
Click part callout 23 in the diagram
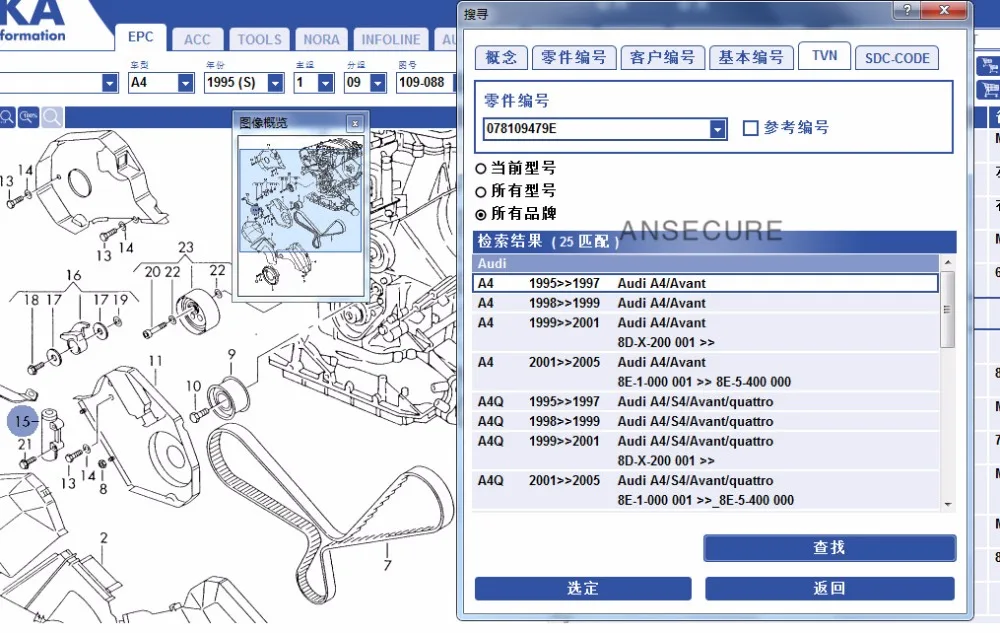coord(186,247)
